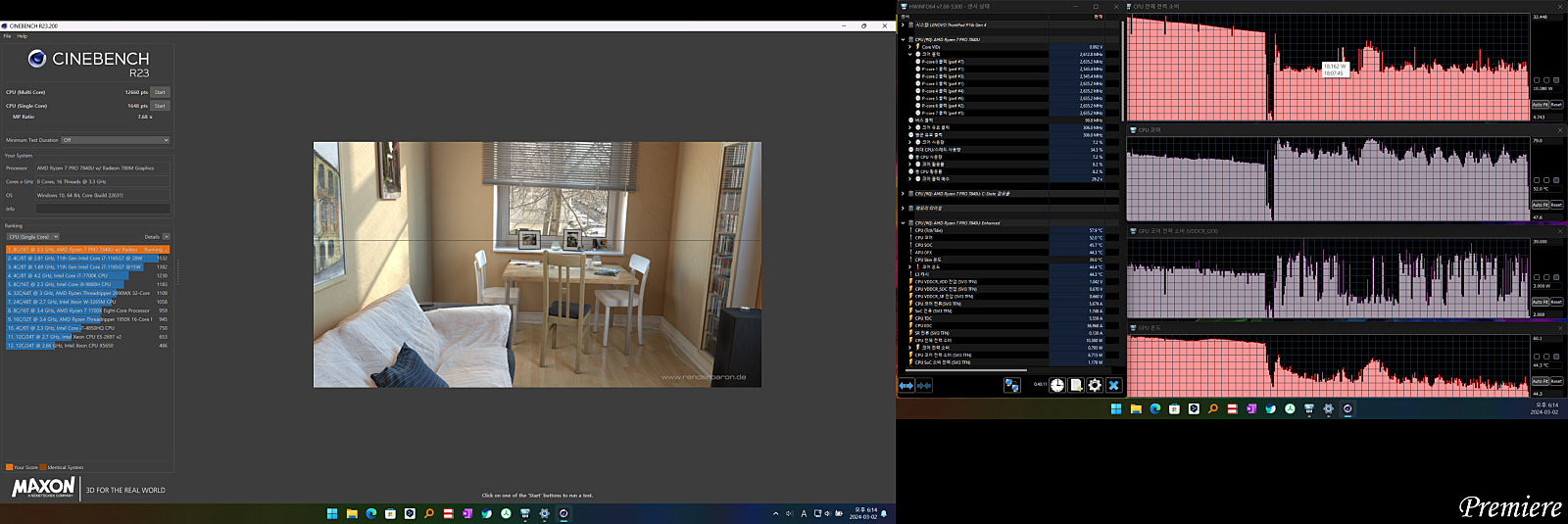Click HWiNFO clock reset timer icon
1568x524 pixels.
pyautogui.click(x=1057, y=386)
